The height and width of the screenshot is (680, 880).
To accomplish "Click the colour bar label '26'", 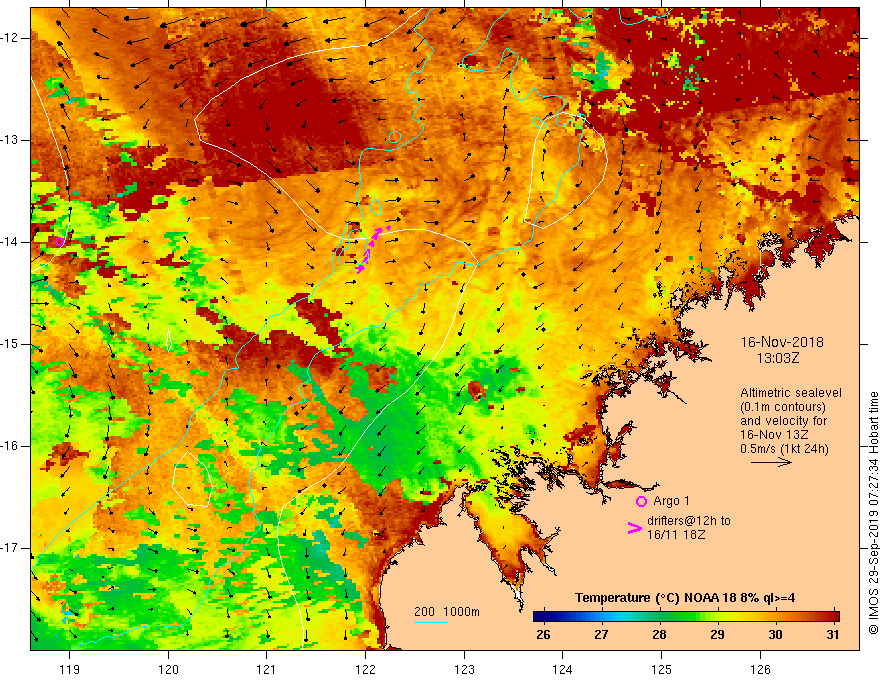I will [543, 635].
